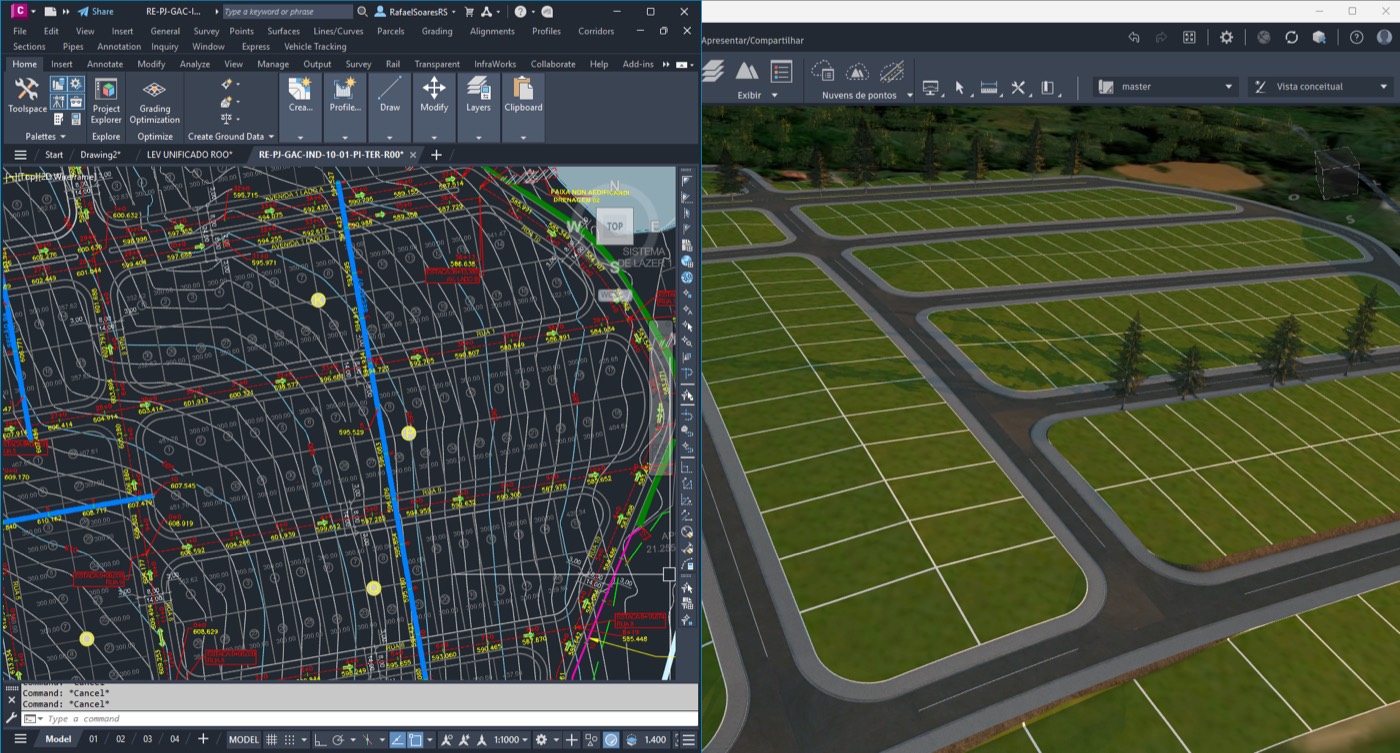Viewport: 1400px width, 753px height.
Task: Open the Clipboard panel
Action: tap(523, 95)
